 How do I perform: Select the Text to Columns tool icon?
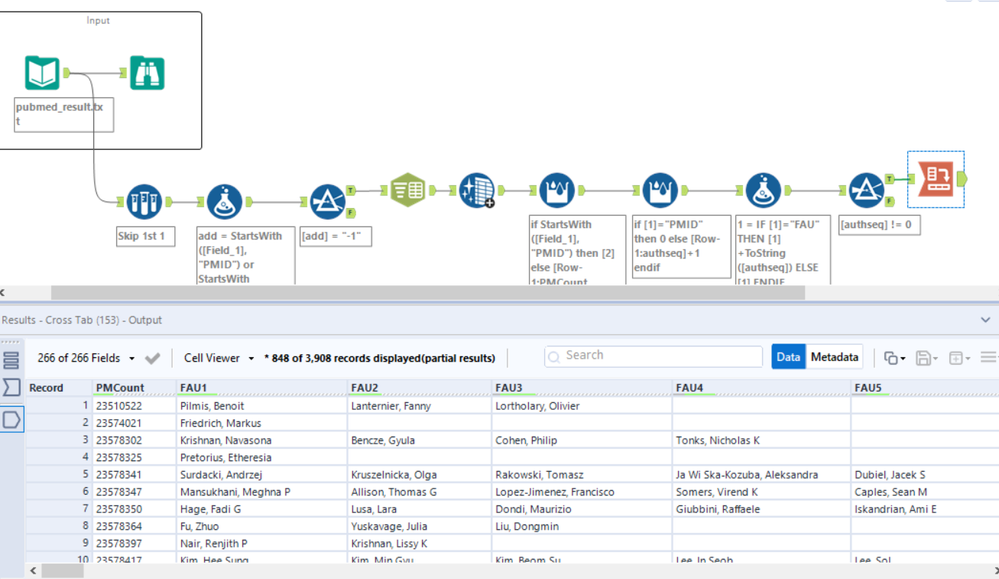click(x=477, y=190)
